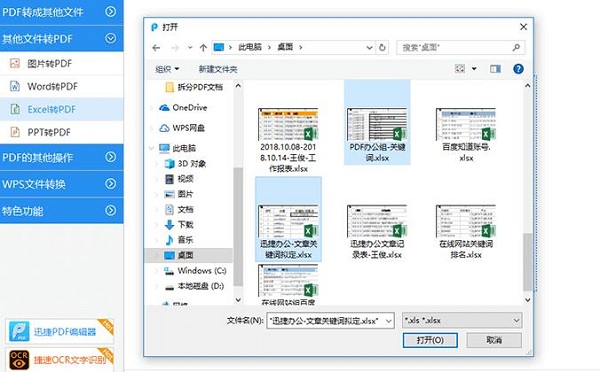Image resolution: width=600 pixels, height=372 pixels.
Task: Select 视频 folder in tree
Action: pos(179,179)
